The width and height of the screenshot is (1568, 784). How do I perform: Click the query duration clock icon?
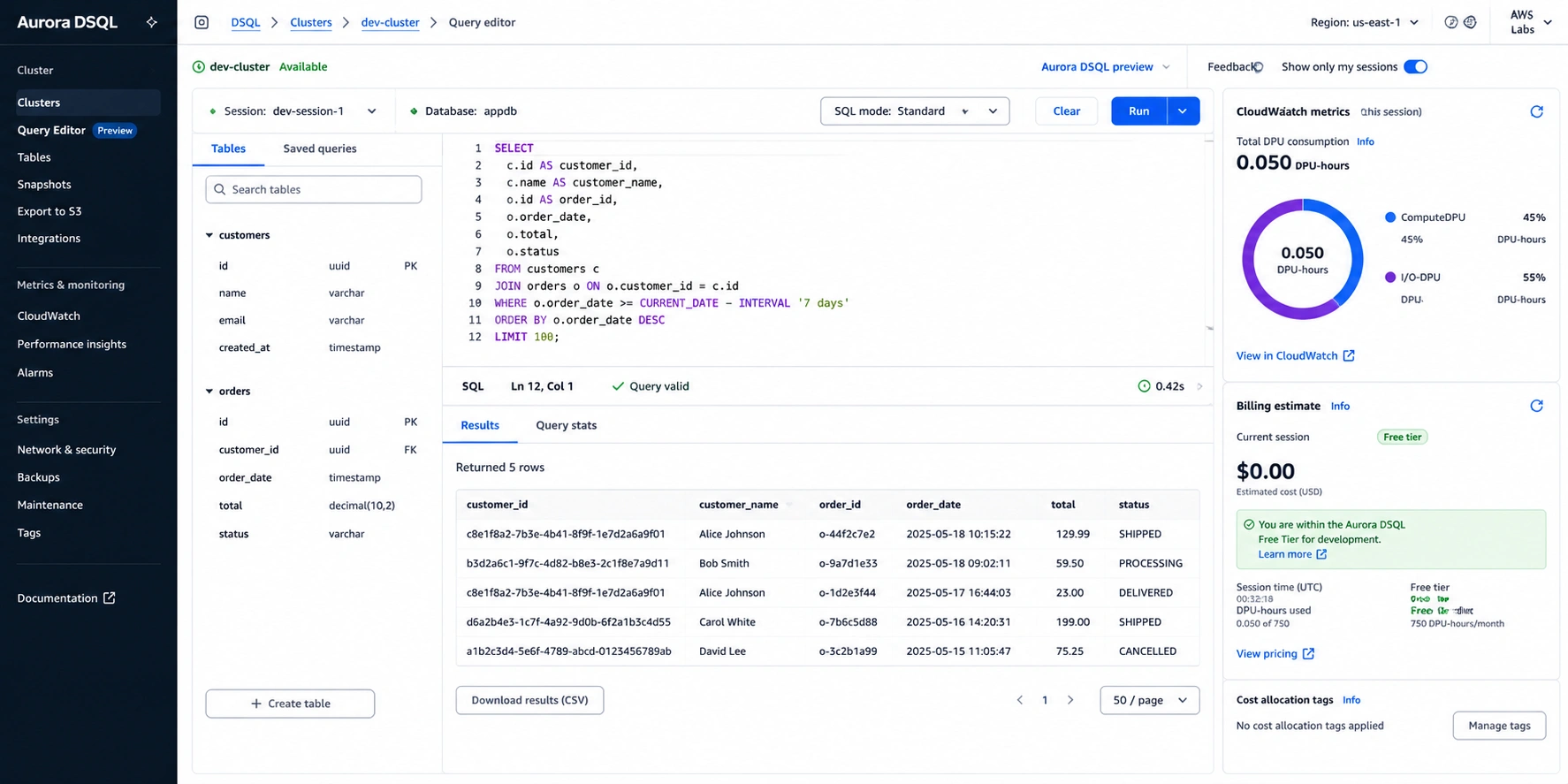coord(1144,386)
